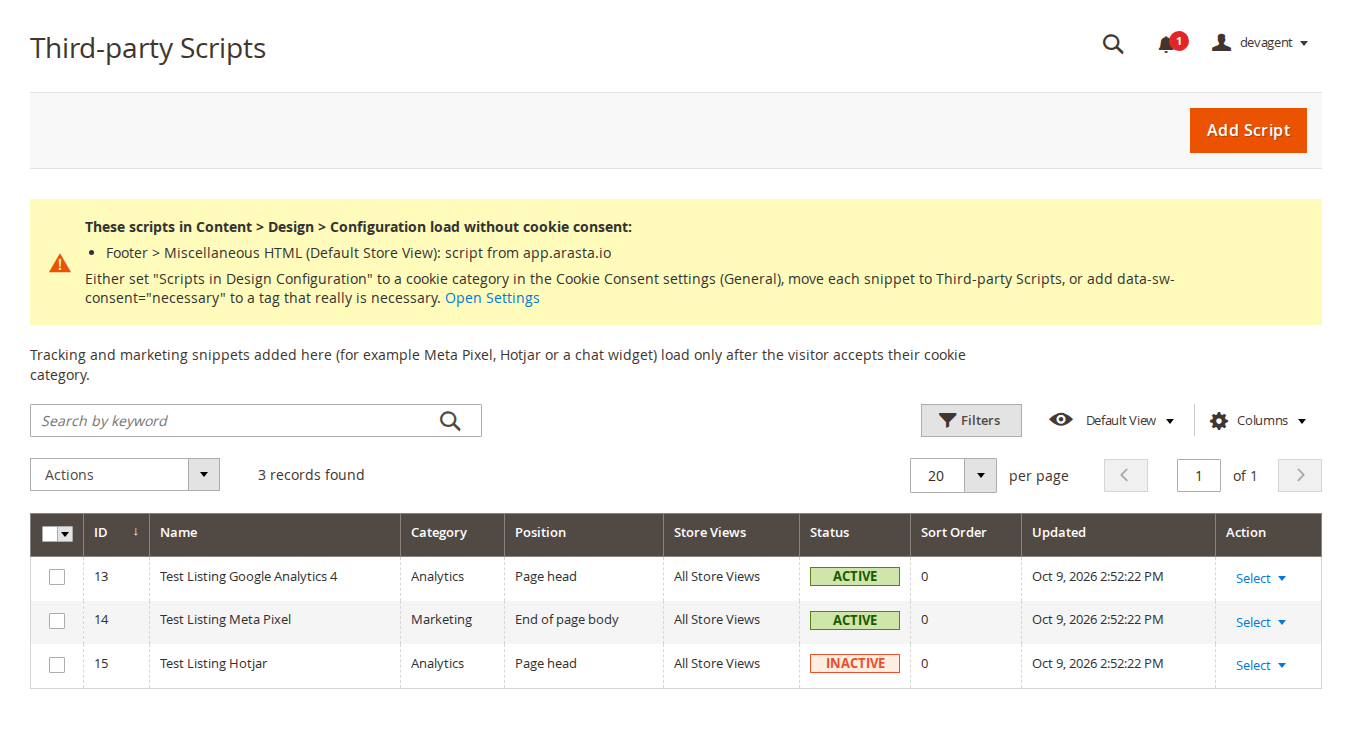Image resolution: width=1352 pixels, height=748 pixels.
Task: Check the row for ID 13
Action: [x=57, y=577]
